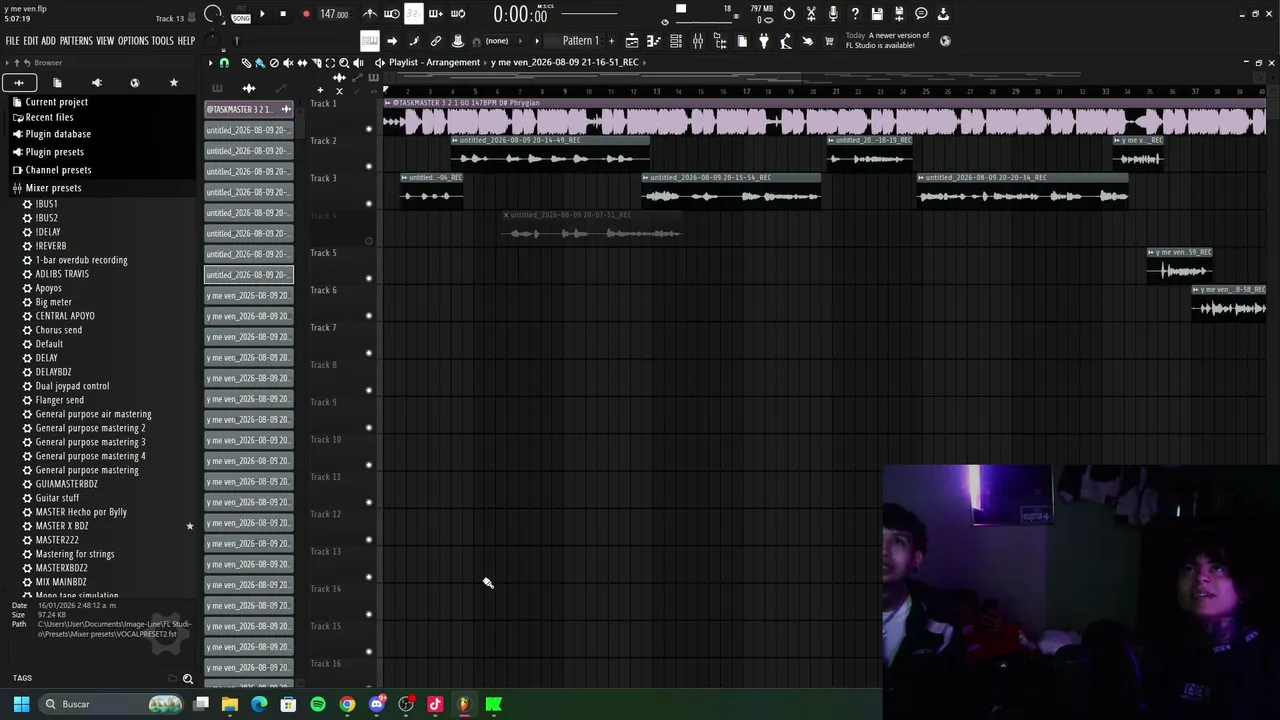Image resolution: width=1280 pixels, height=720 pixels.
Task: Select the MASTER X BDZ preset
Action: pyautogui.click(x=62, y=526)
